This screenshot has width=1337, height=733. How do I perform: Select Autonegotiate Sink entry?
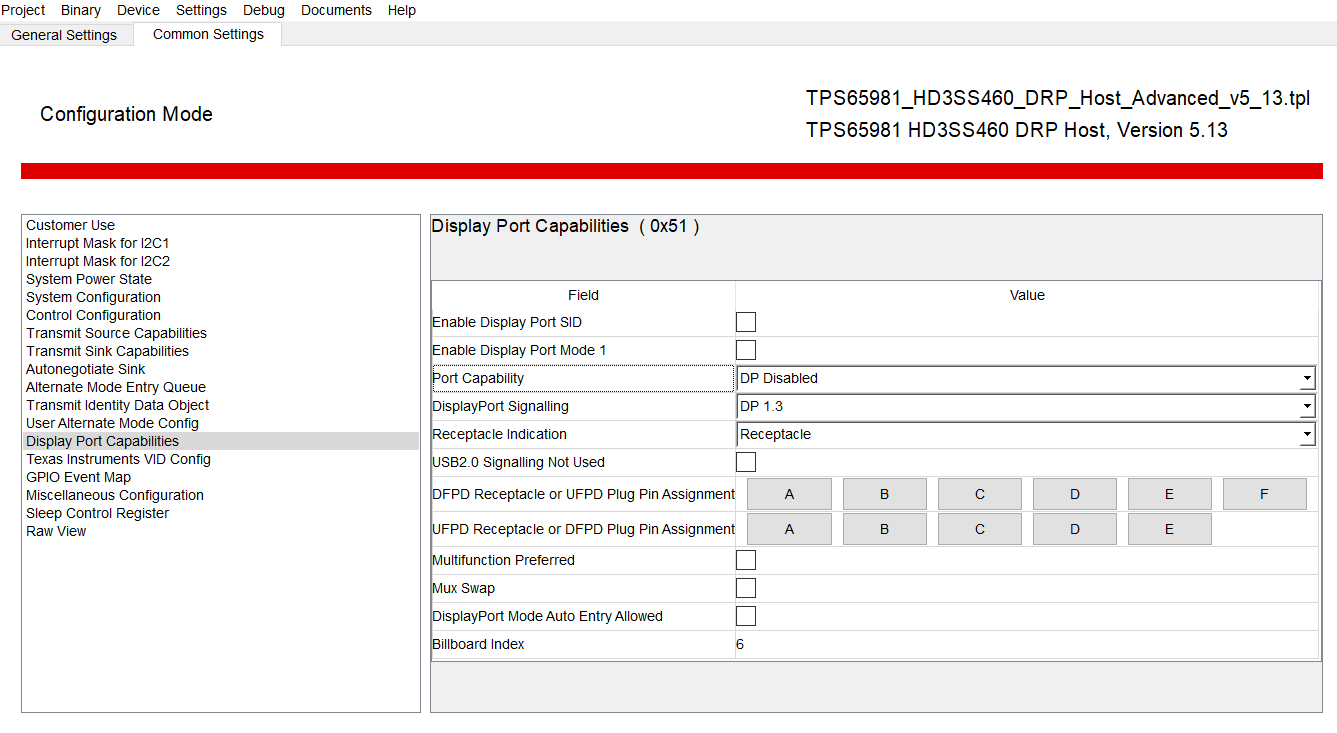tap(221, 369)
